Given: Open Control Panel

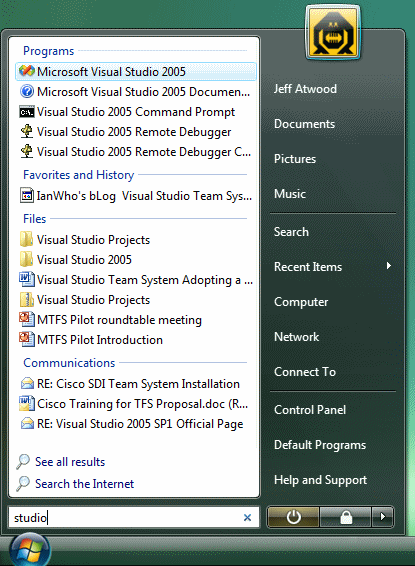Looking at the screenshot, I should click(310, 410).
